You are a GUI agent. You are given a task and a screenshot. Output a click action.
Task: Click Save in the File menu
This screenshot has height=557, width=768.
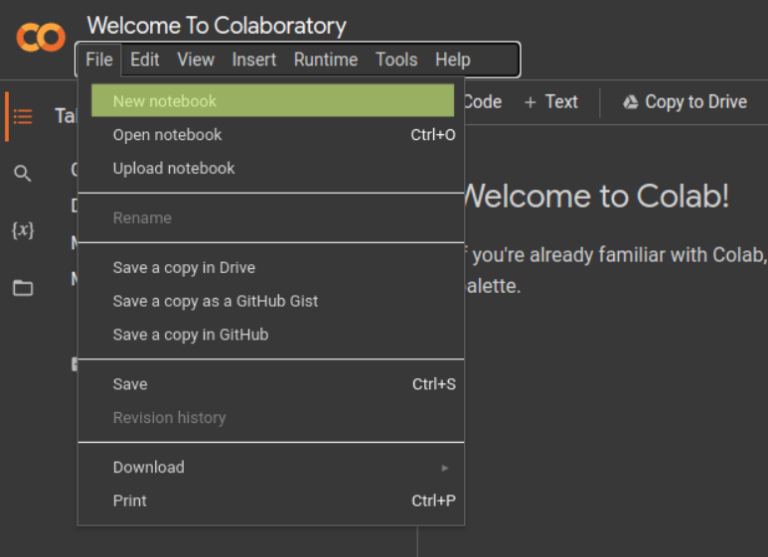coord(130,384)
